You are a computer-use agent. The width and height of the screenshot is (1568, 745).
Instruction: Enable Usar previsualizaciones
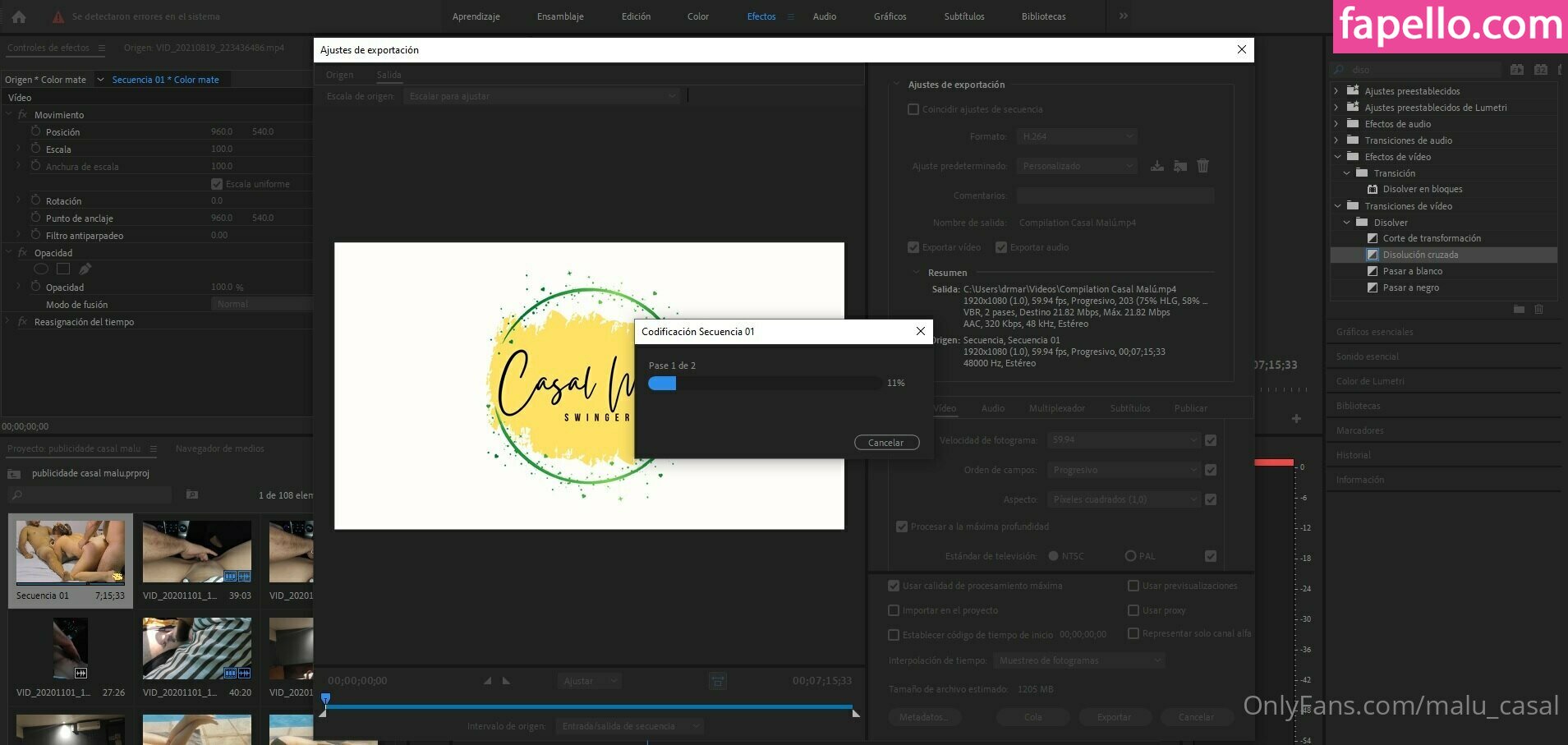pyautogui.click(x=1133, y=586)
